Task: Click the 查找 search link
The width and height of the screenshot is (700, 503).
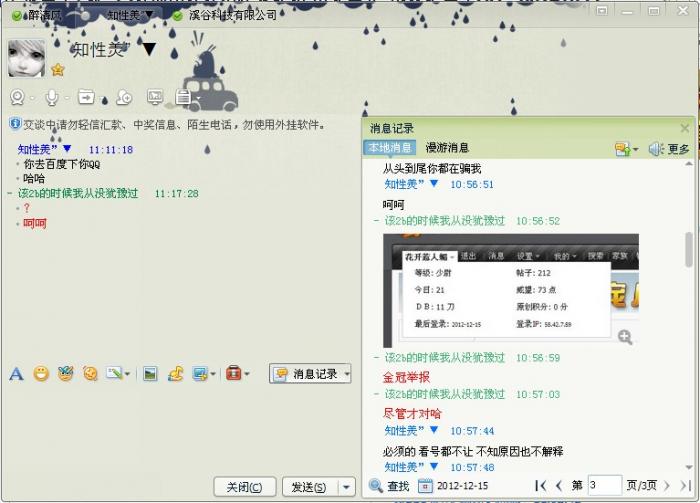Action: point(398,486)
